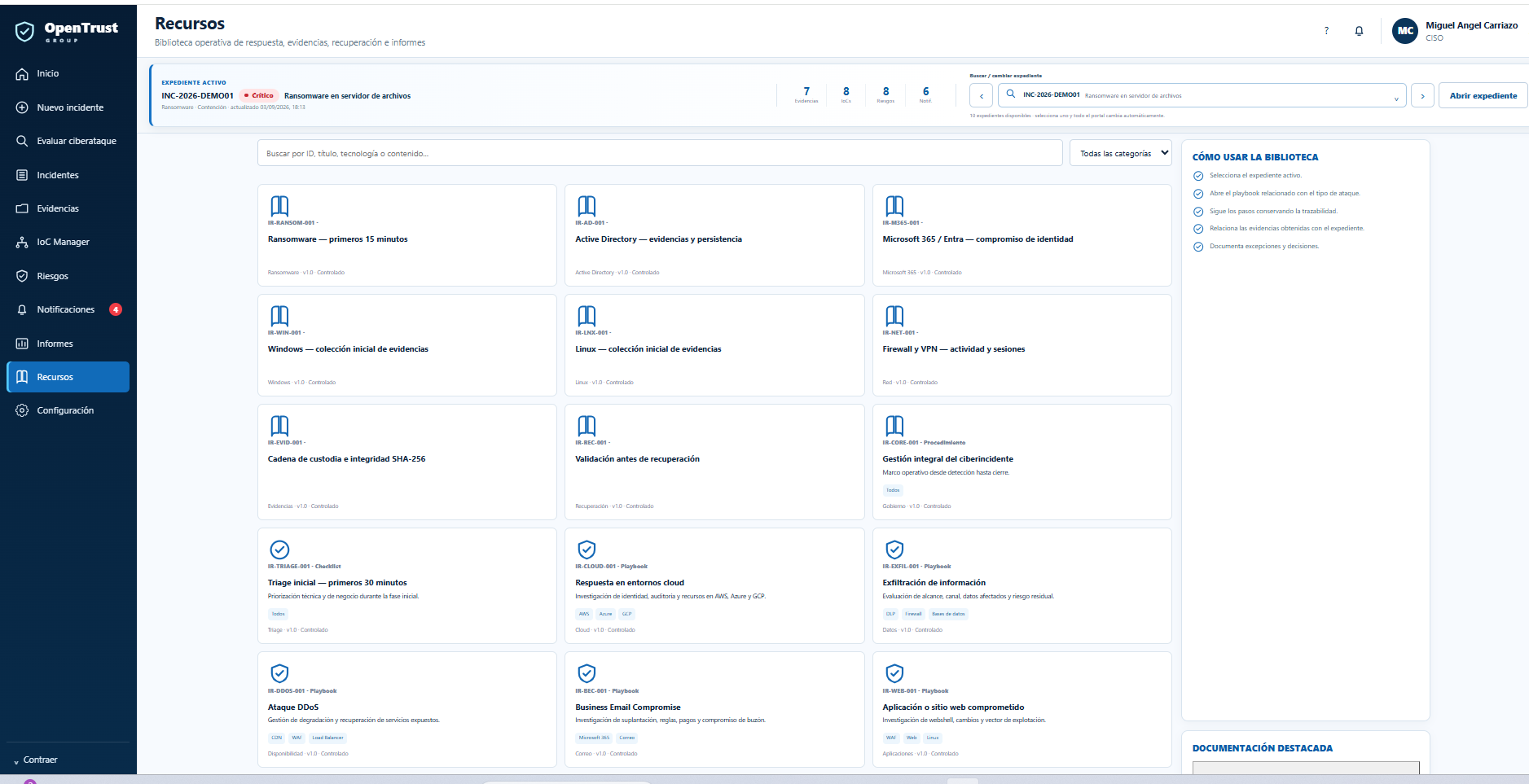Image resolution: width=1529 pixels, height=784 pixels.
Task: Click the book icon of Ransomware playbook card
Action: 279,205
